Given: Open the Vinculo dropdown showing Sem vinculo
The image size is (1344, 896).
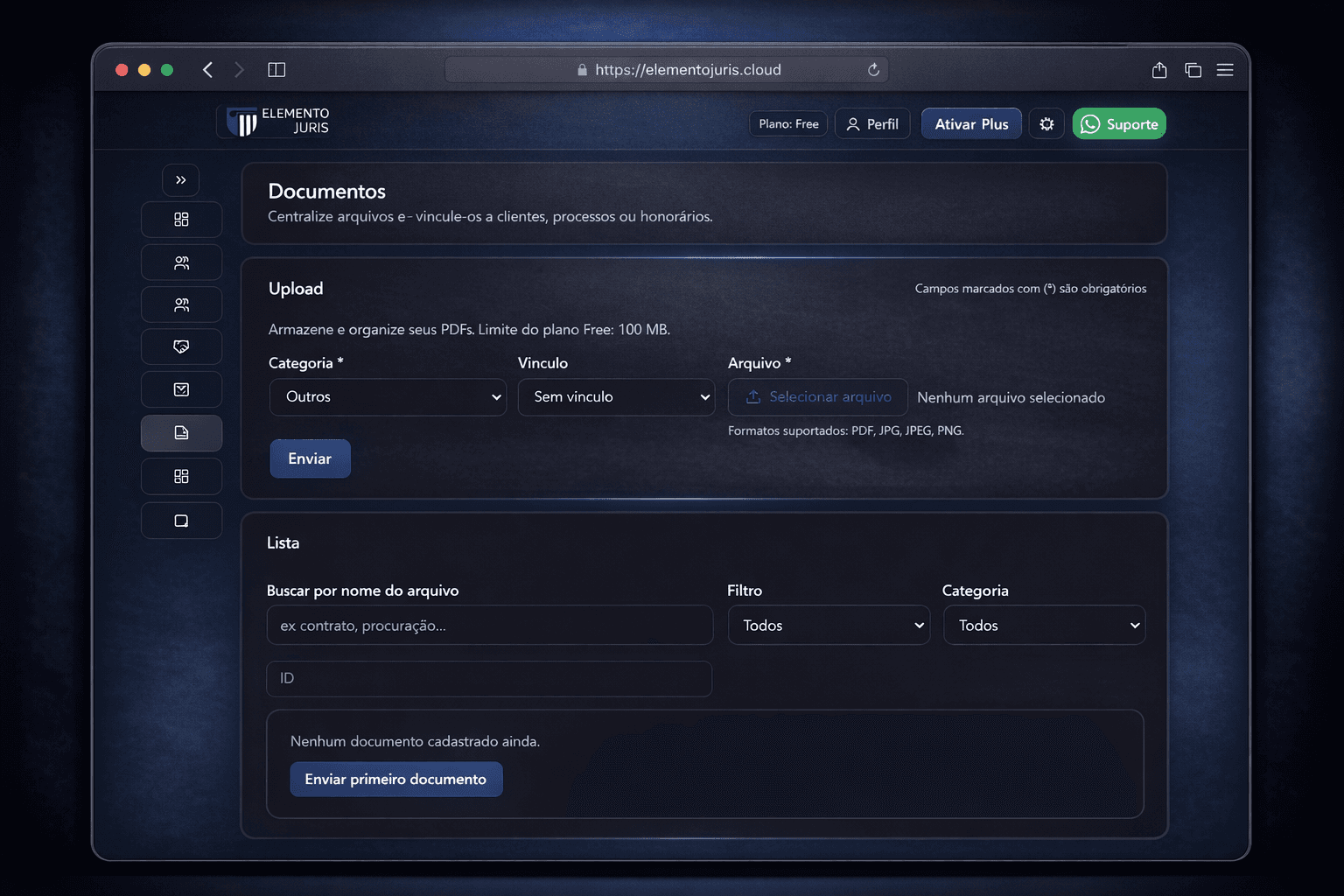Looking at the screenshot, I should click(x=616, y=396).
